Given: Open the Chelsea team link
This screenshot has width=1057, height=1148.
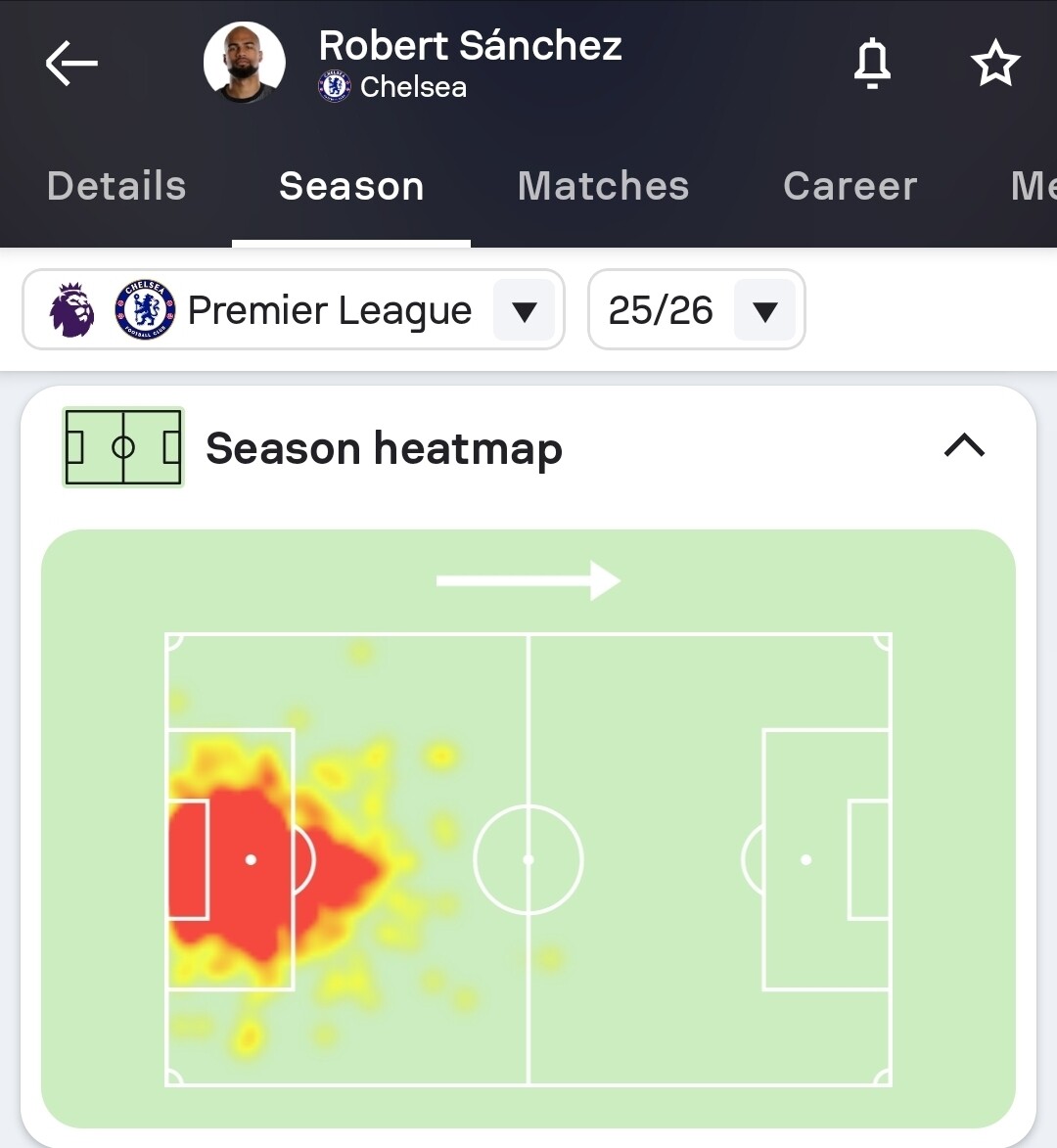Looking at the screenshot, I should click(x=413, y=87).
